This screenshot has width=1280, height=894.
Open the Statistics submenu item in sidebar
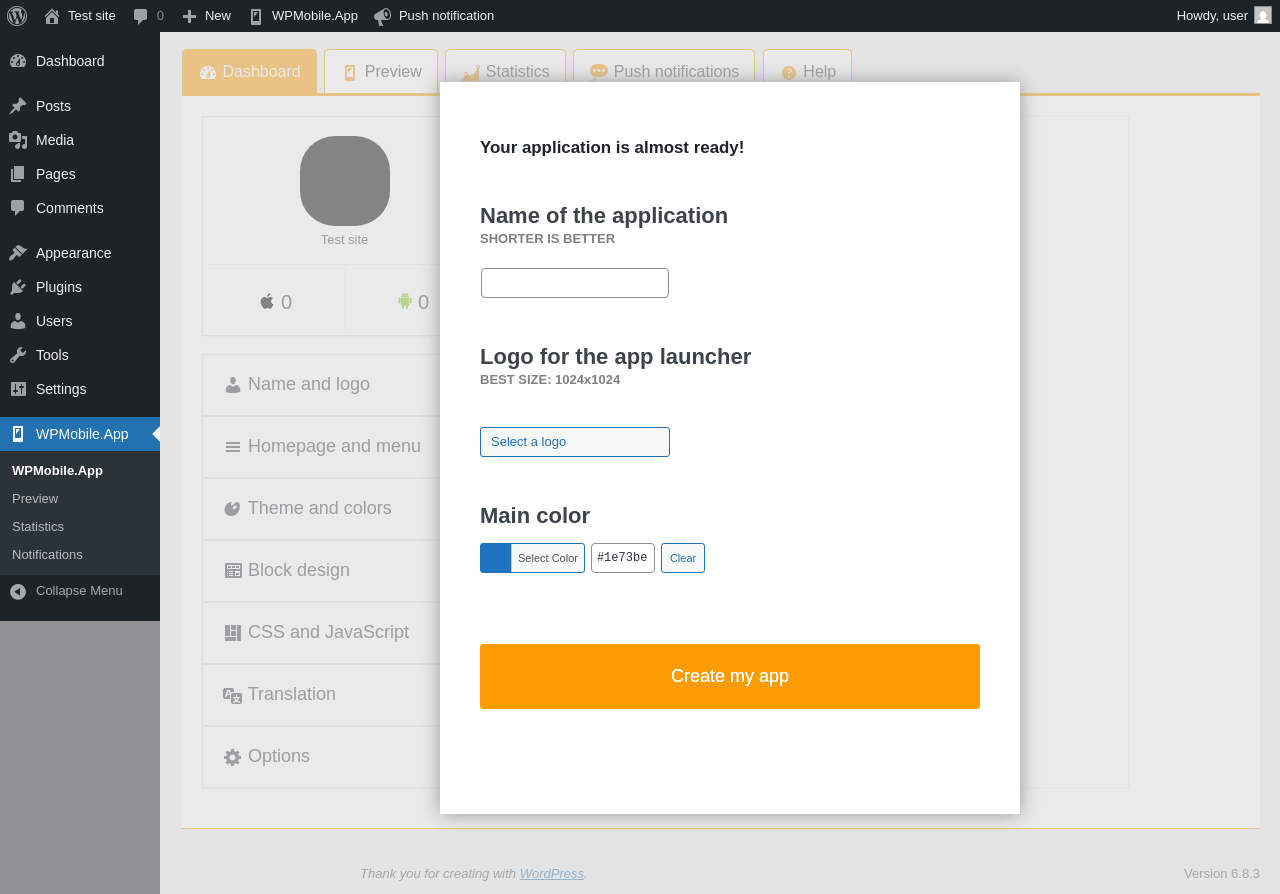click(38, 526)
